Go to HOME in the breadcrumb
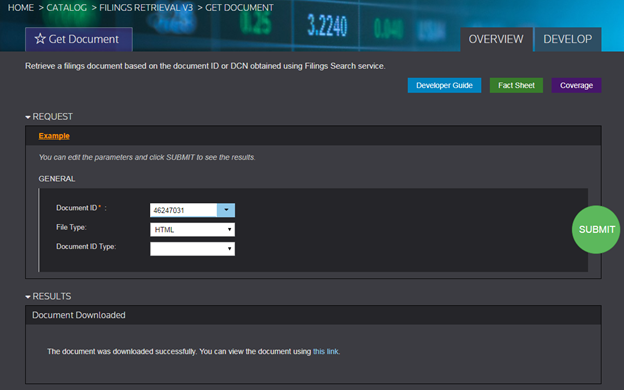This screenshot has height=390, width=624. pos(21,8)
